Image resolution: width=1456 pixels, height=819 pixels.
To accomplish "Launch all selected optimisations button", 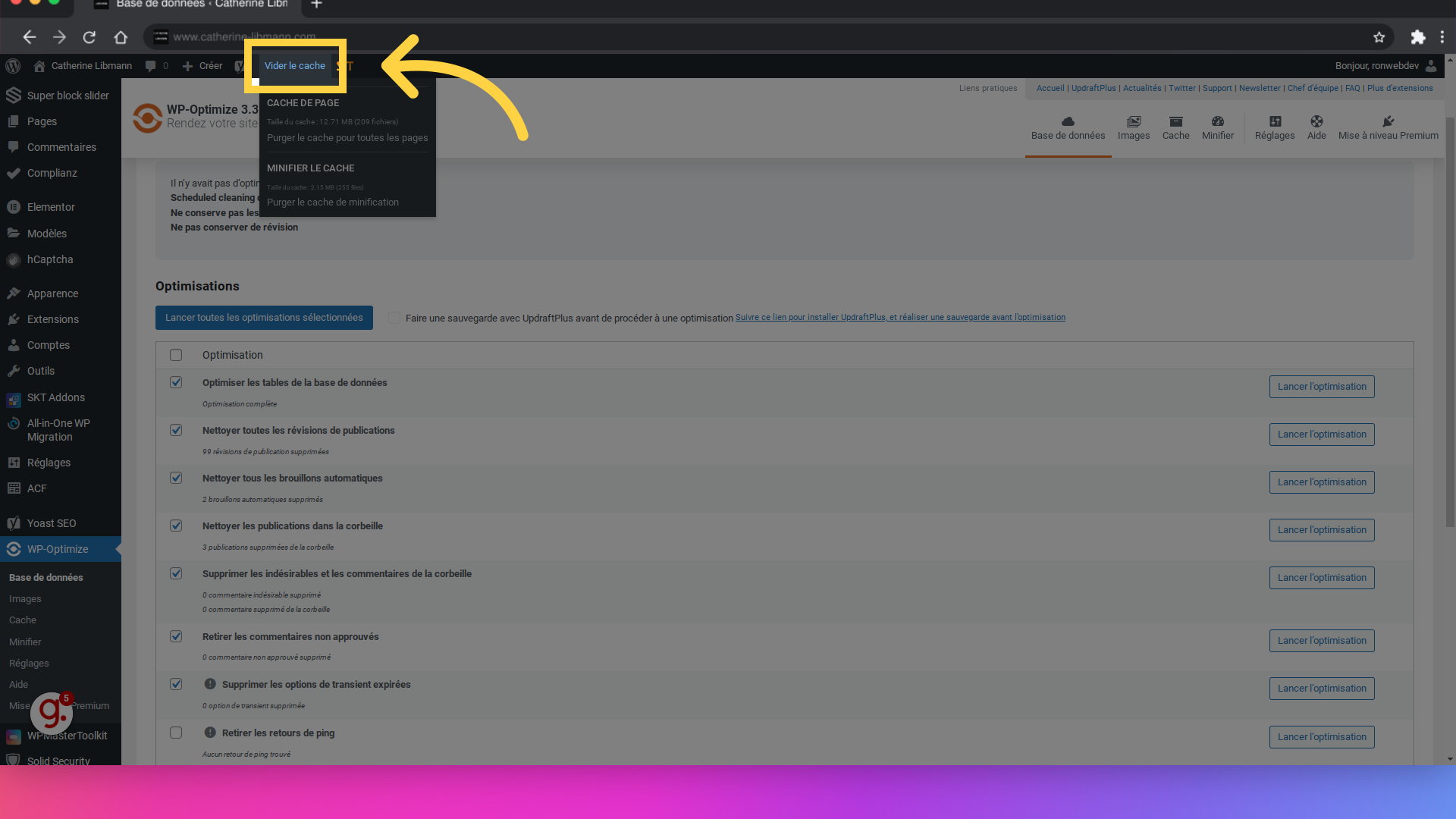I will (x=264, y=318).
